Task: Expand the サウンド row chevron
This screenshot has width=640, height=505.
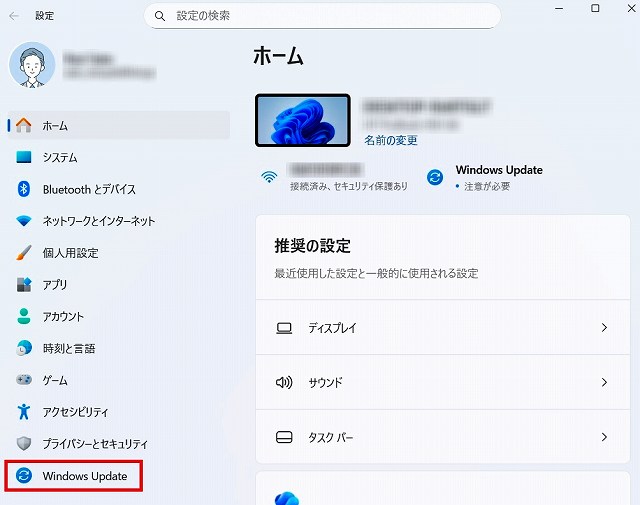Action: click(604, 382)
